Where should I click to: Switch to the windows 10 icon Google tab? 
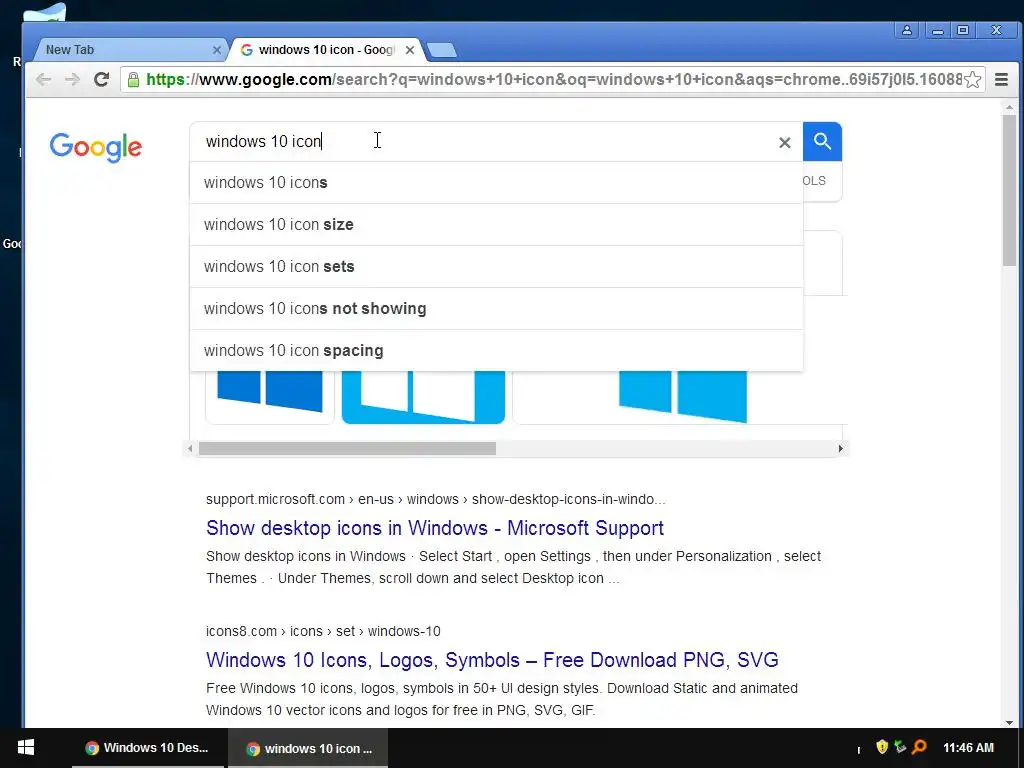click(327, 50)
